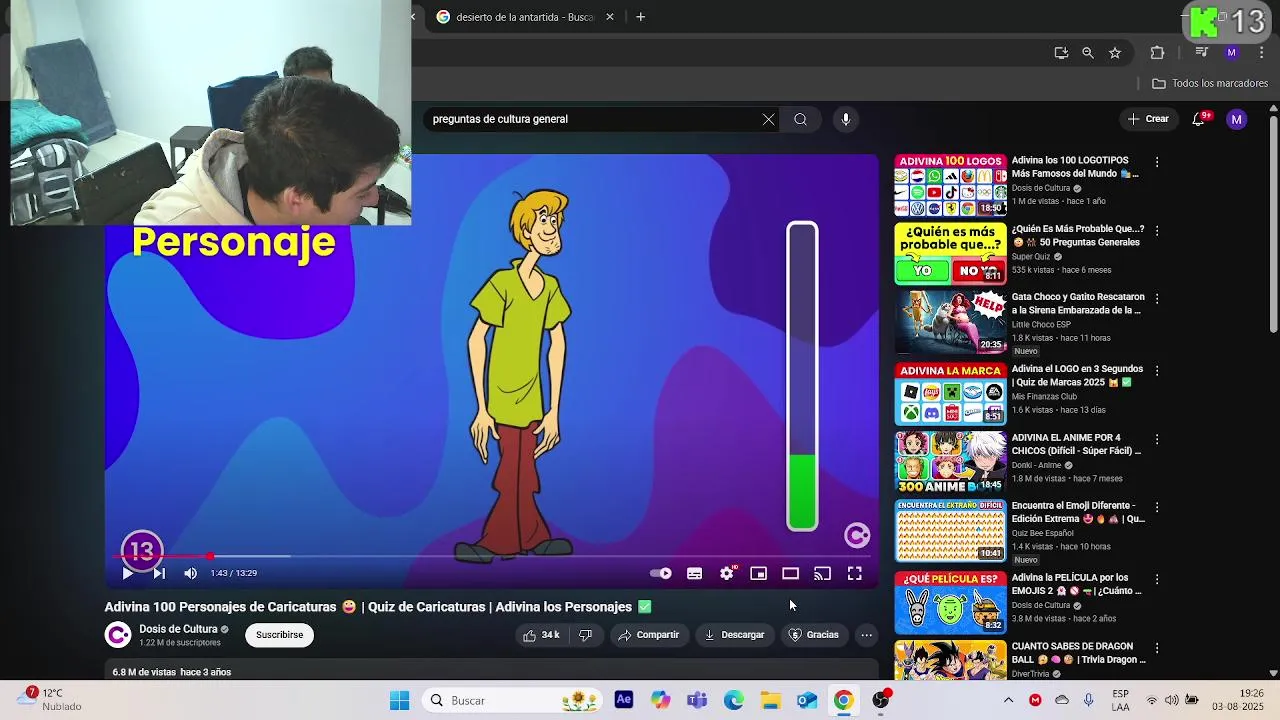
Task: Open 'Adivina el LOGO en 3 Segundos' video
Action: (950, 394)
